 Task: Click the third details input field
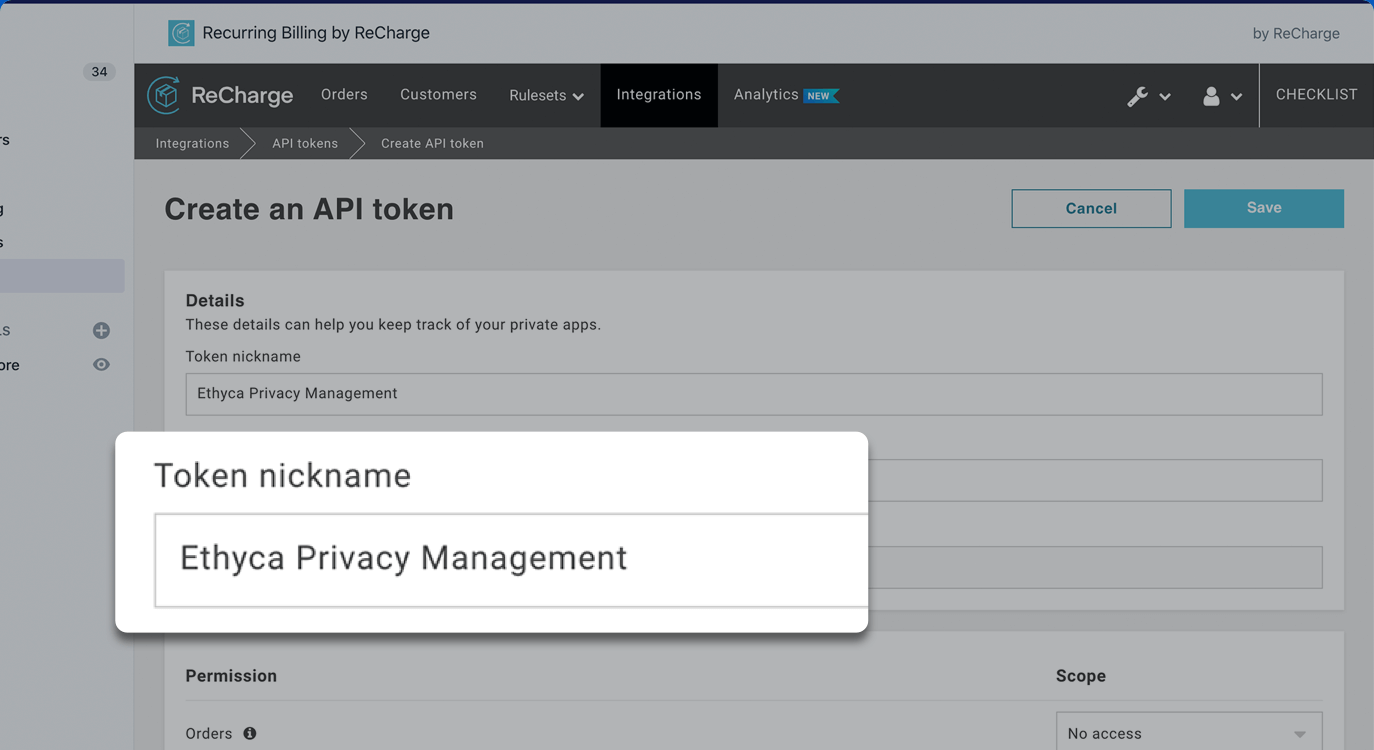1095,567
